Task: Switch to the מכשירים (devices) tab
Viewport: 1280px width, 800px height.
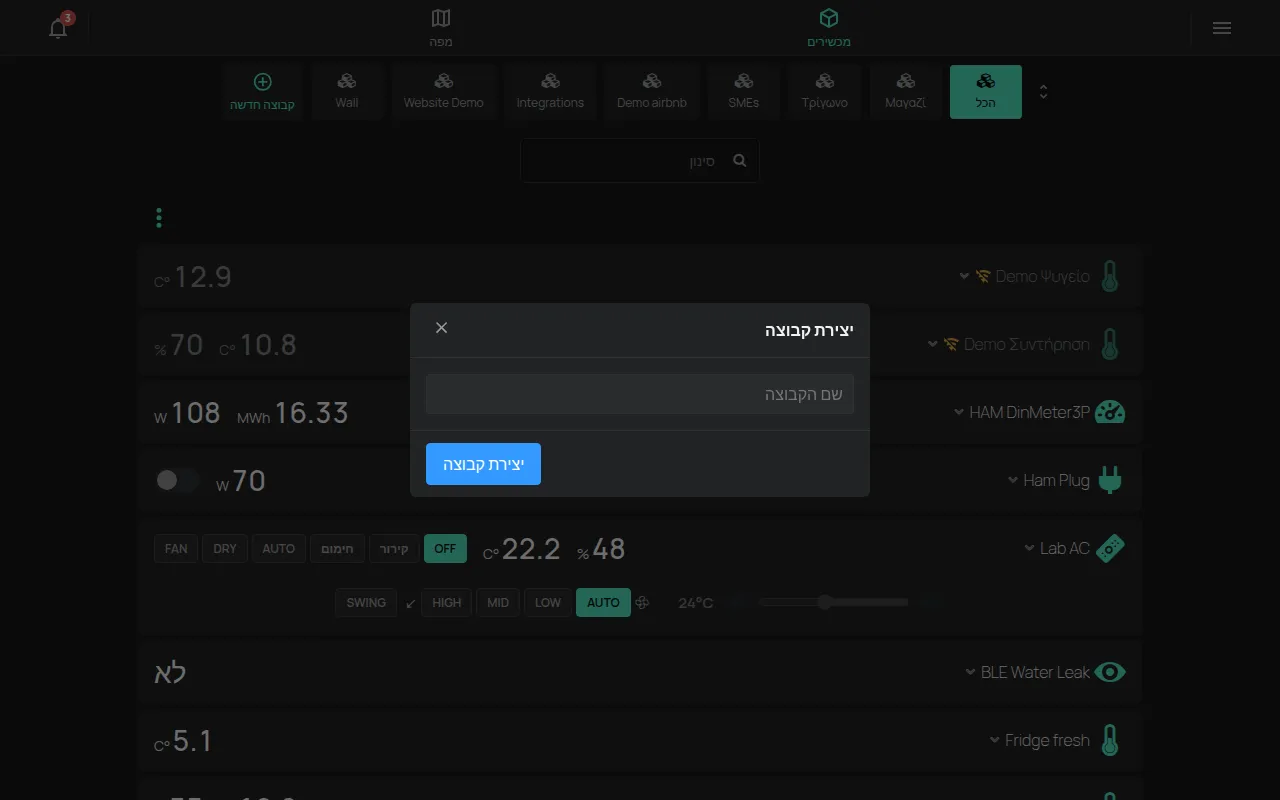Action: (829, 28)
